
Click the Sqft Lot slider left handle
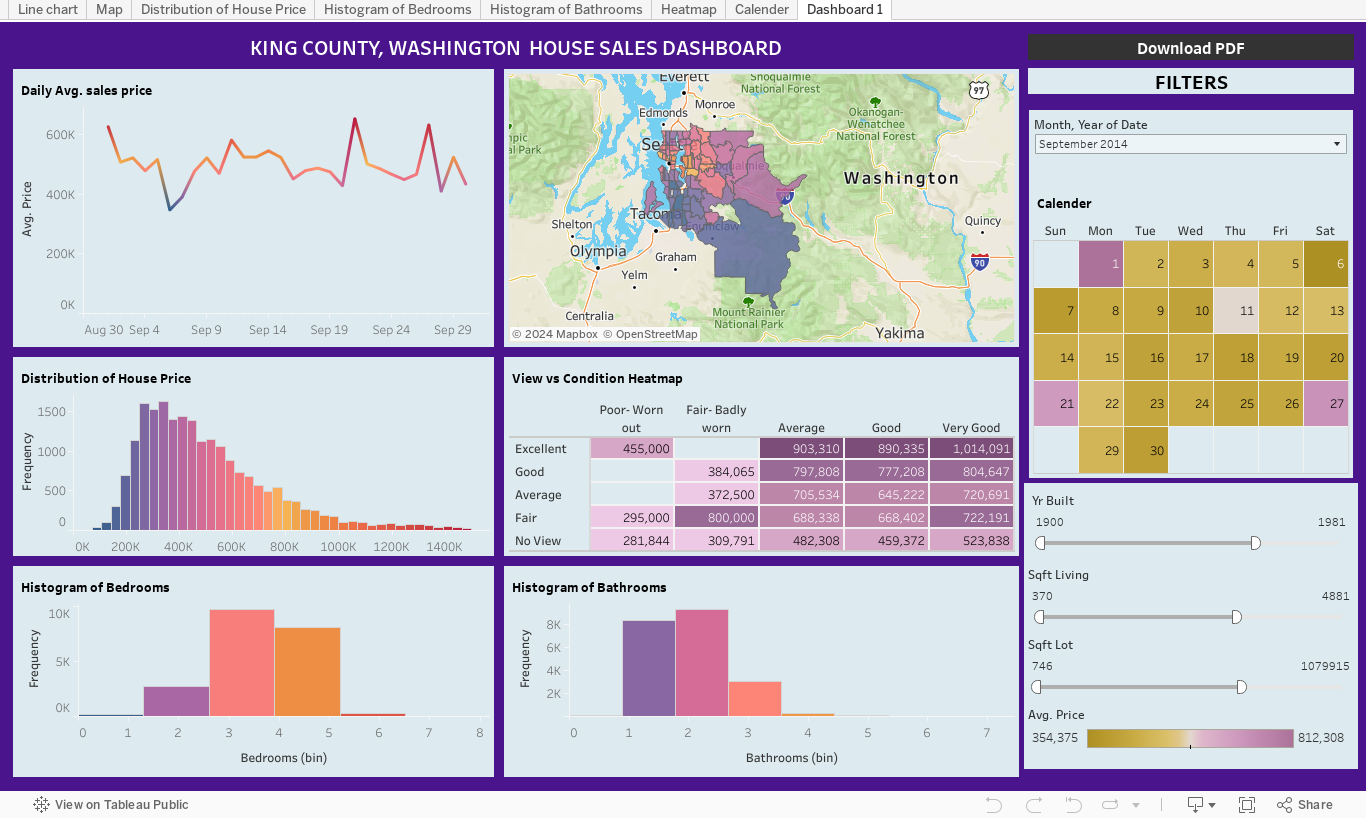[x=1036, y=687]
